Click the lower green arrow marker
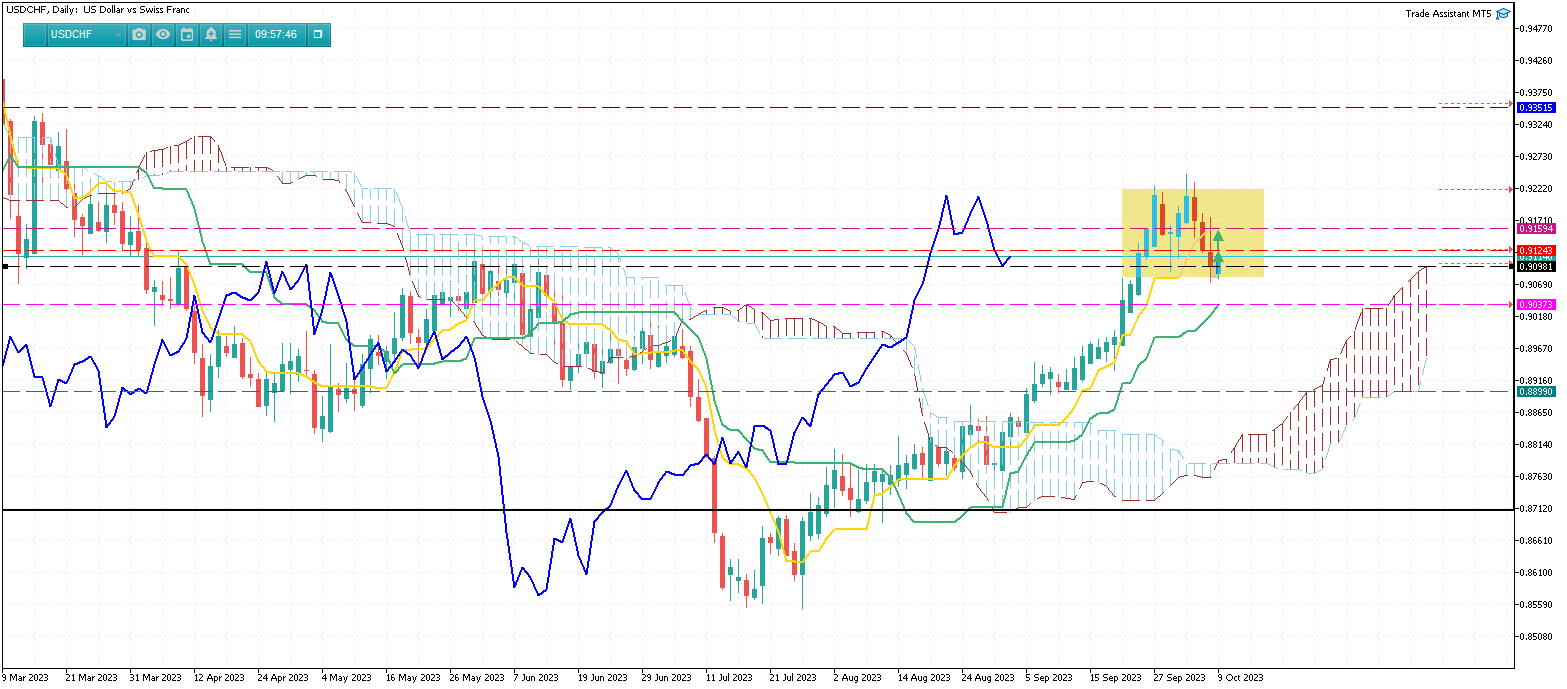 coord(1218,259)
